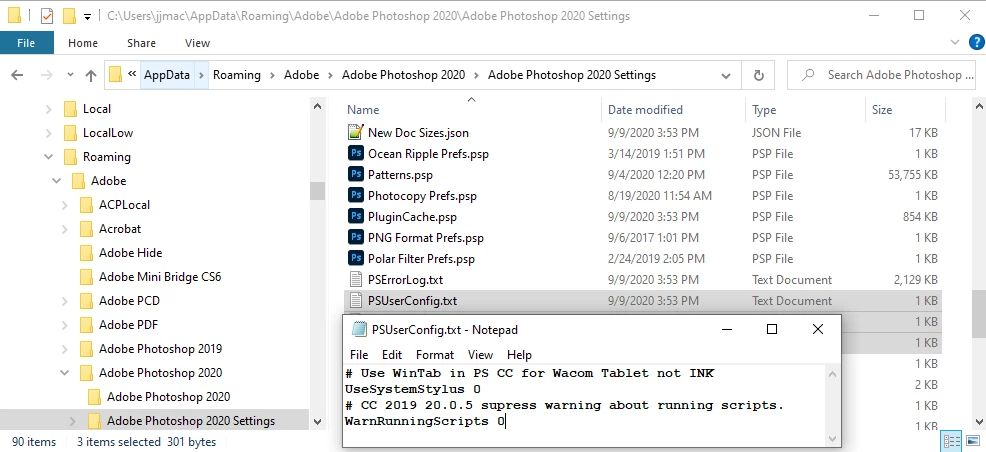Screen dimensions: 986x452
Task: Switch to Details view icon in status bar
Action: 952,441
